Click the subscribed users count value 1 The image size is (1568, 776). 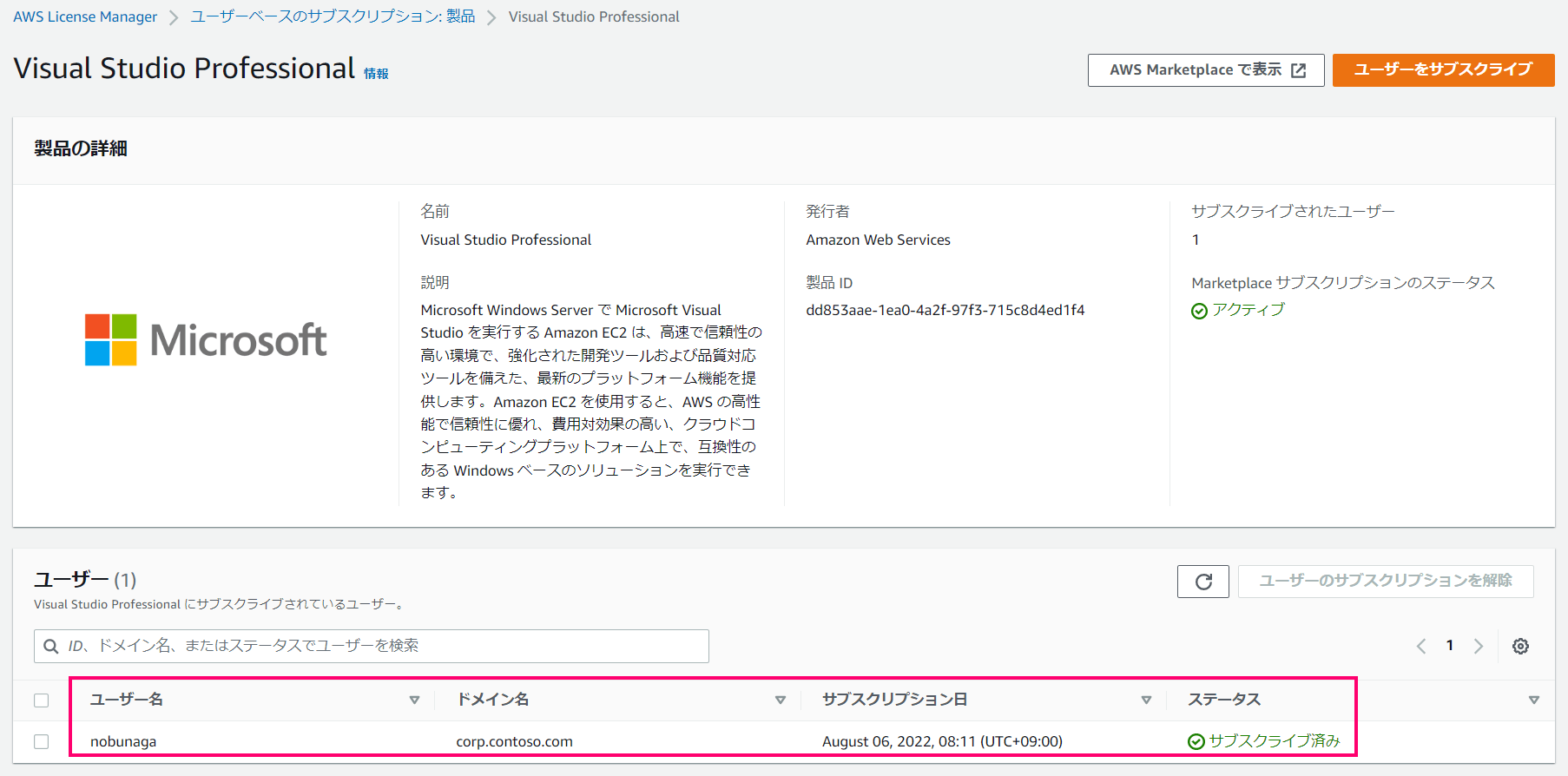click(x=1196, y=240)
